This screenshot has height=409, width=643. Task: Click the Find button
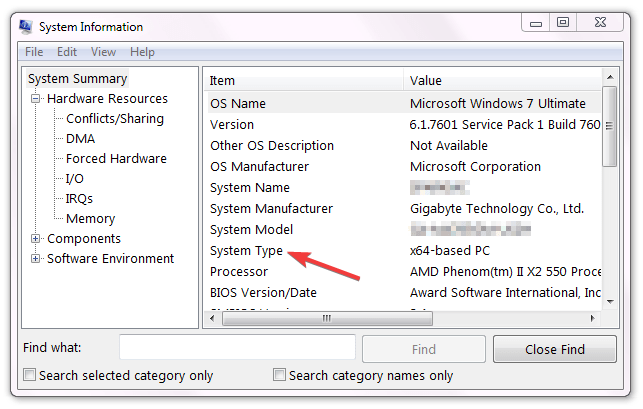(423, 349)
